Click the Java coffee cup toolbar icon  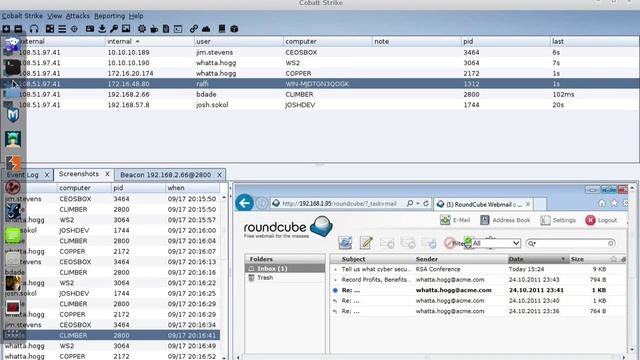154,29
